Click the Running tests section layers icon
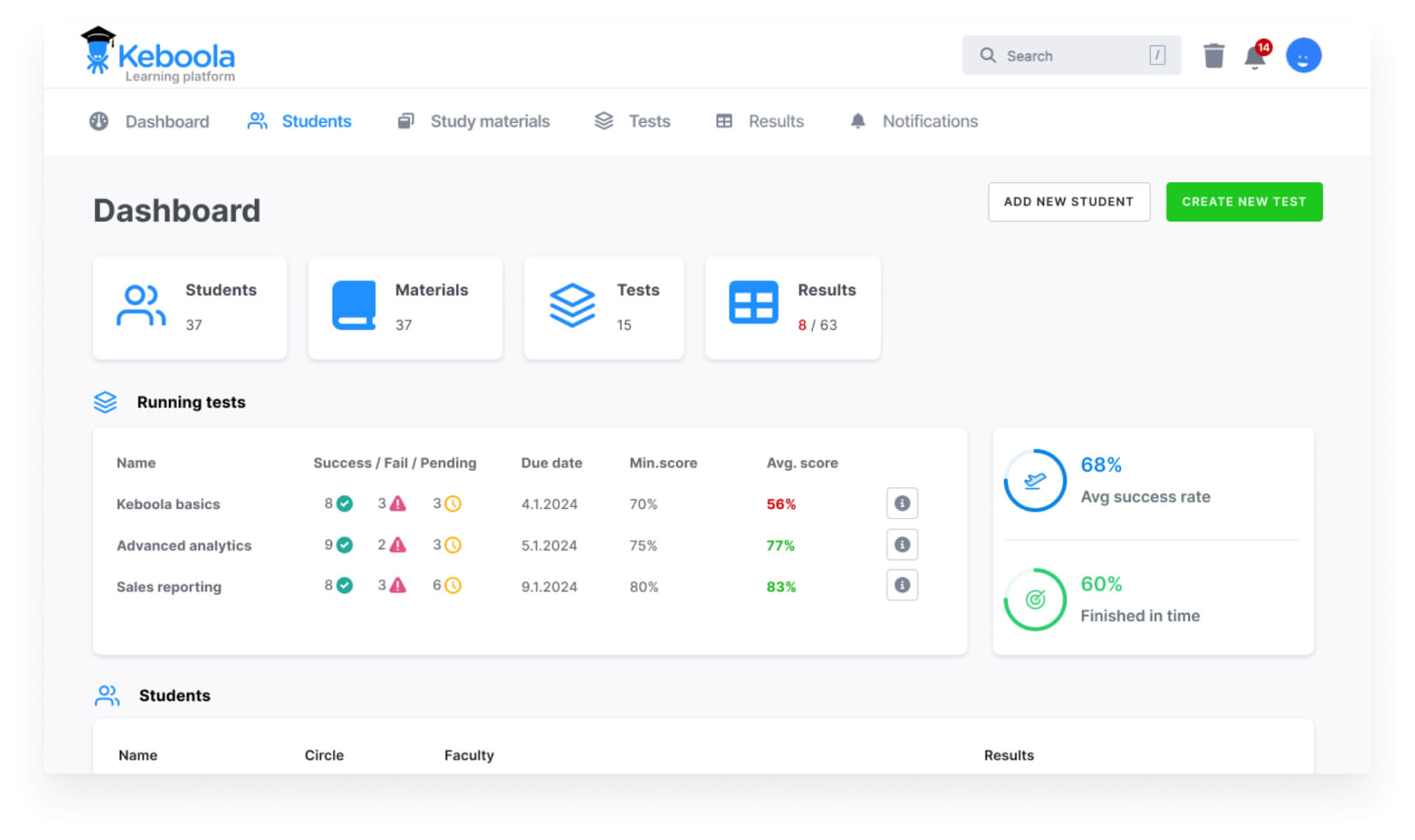This screenshot has width=1415, height=840. coord(105,402)
